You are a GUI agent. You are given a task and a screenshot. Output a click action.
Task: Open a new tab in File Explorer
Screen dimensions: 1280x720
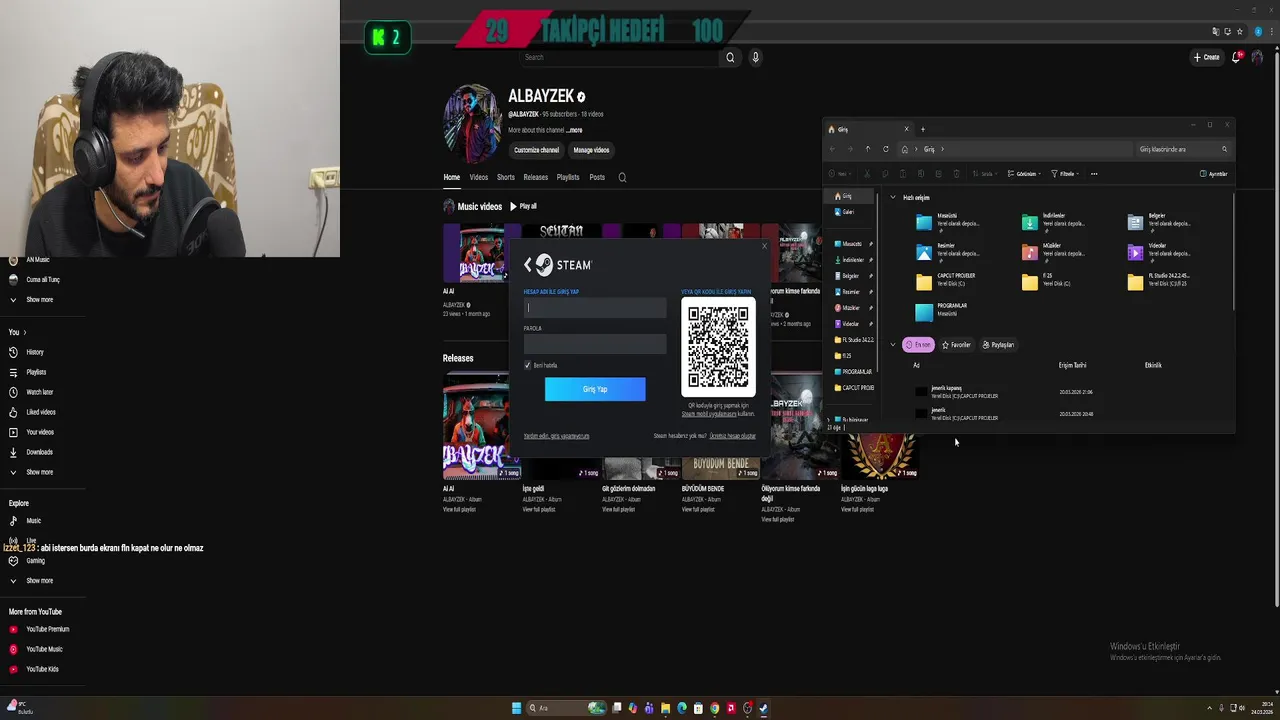point(923,129)
